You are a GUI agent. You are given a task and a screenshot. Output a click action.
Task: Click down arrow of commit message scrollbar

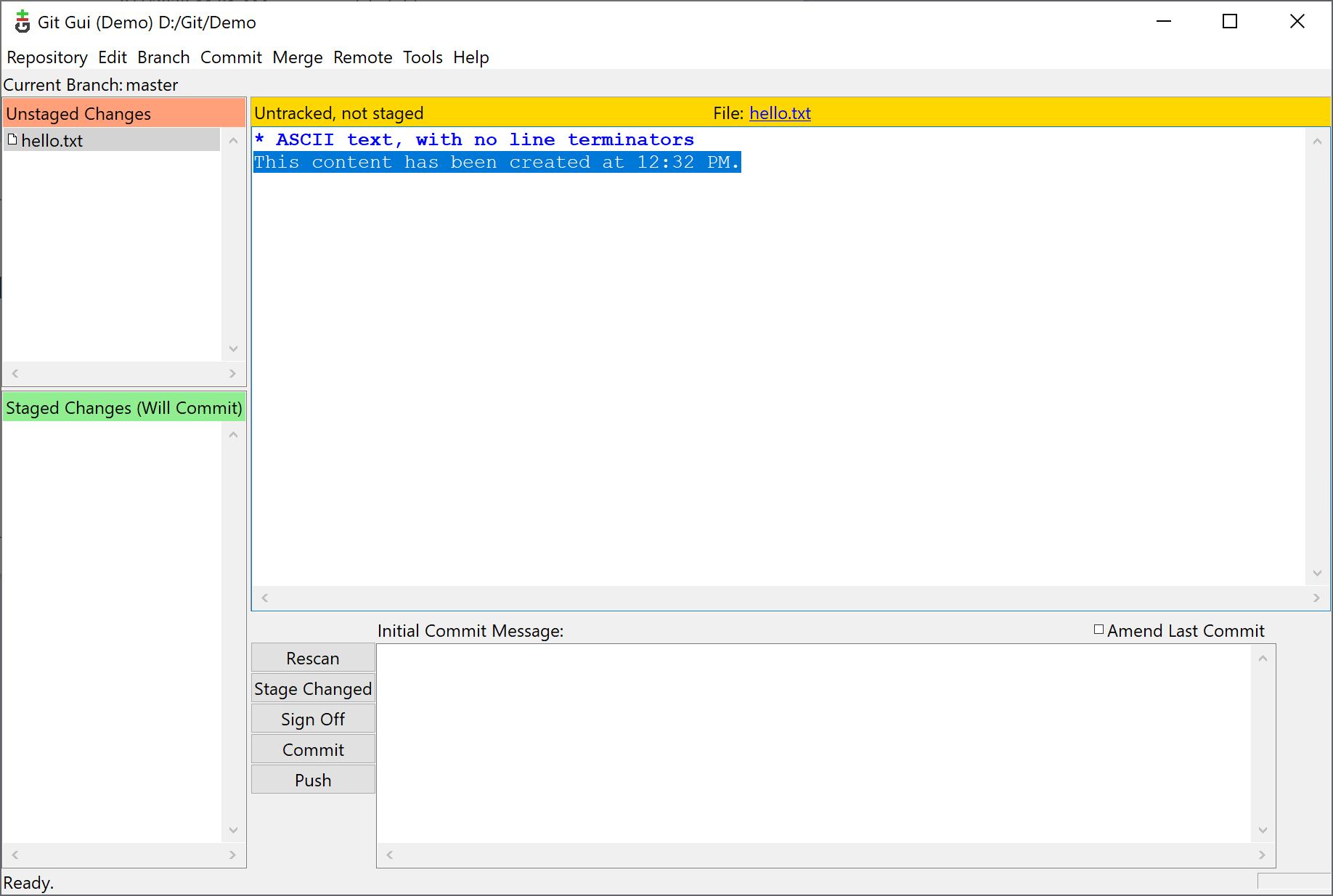pyautogui.click(x=1263, y=830)
